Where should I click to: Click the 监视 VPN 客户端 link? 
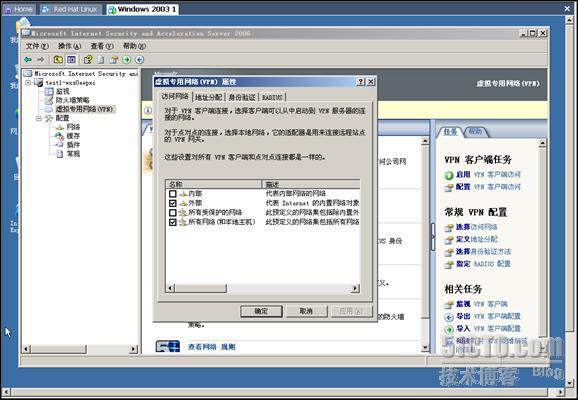pos(481,304)
